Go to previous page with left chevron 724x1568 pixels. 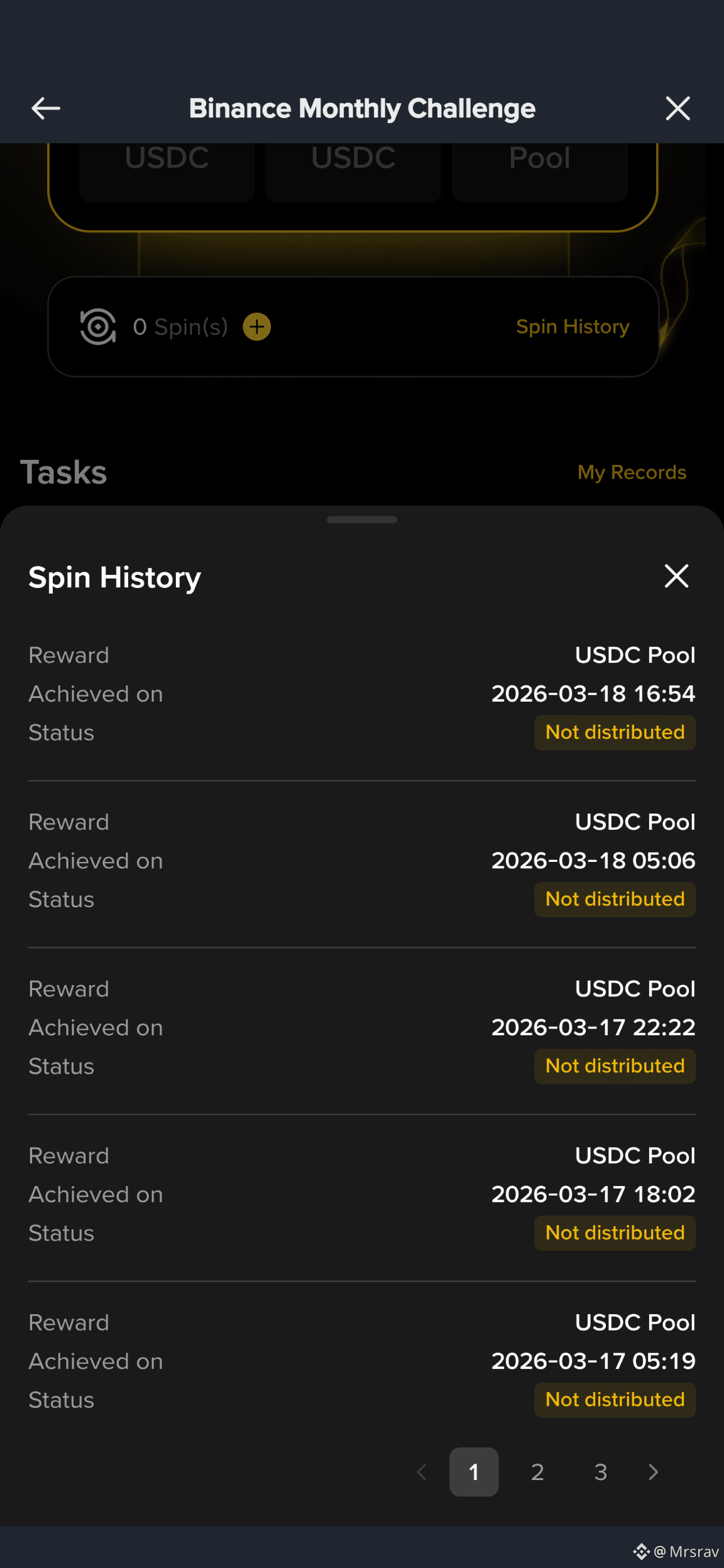click(422, 1472)
